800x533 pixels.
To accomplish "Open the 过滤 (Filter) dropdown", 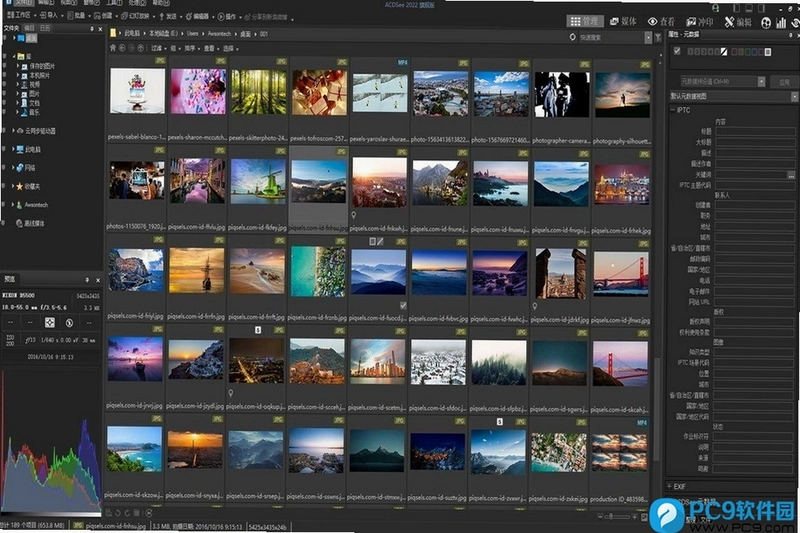I will pyautogui.click(x=158, y=48).
